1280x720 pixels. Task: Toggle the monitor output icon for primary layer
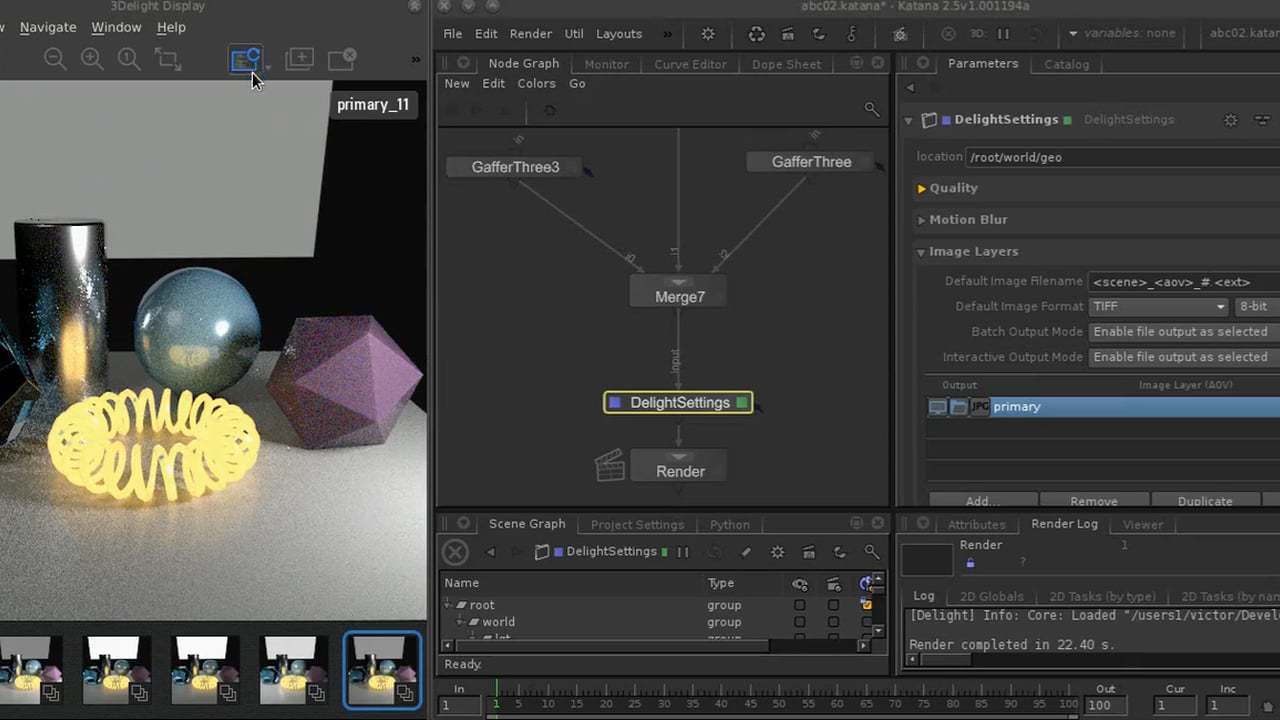coord(937,407)
